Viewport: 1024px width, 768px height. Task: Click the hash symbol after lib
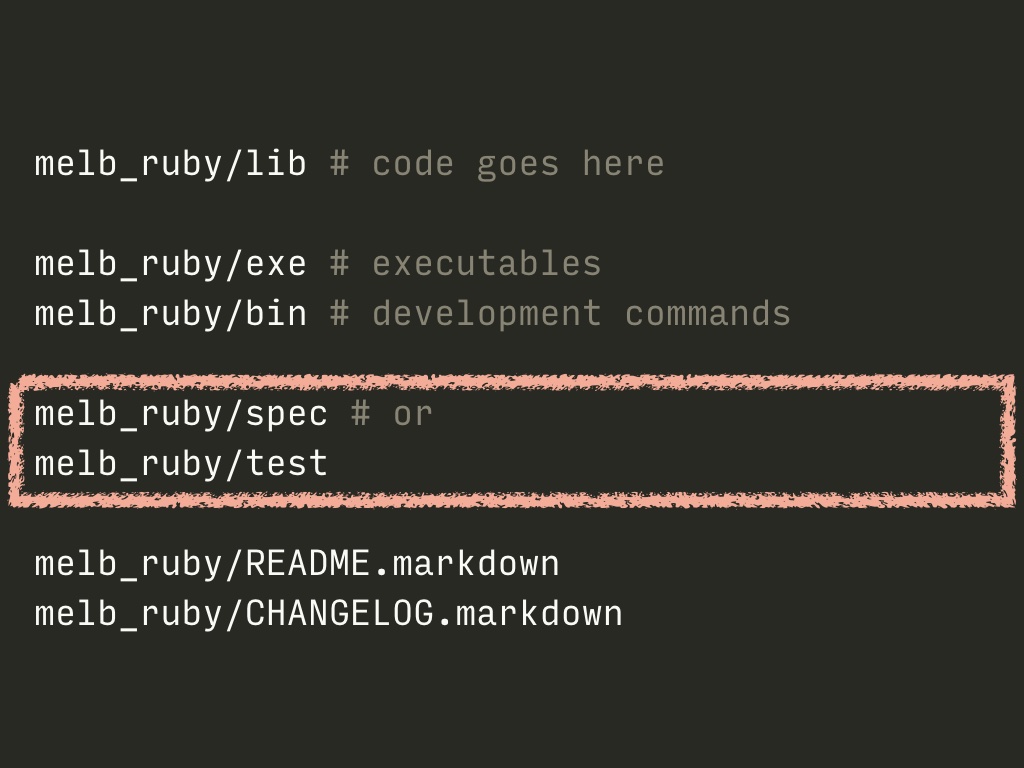tap(339, 163)
